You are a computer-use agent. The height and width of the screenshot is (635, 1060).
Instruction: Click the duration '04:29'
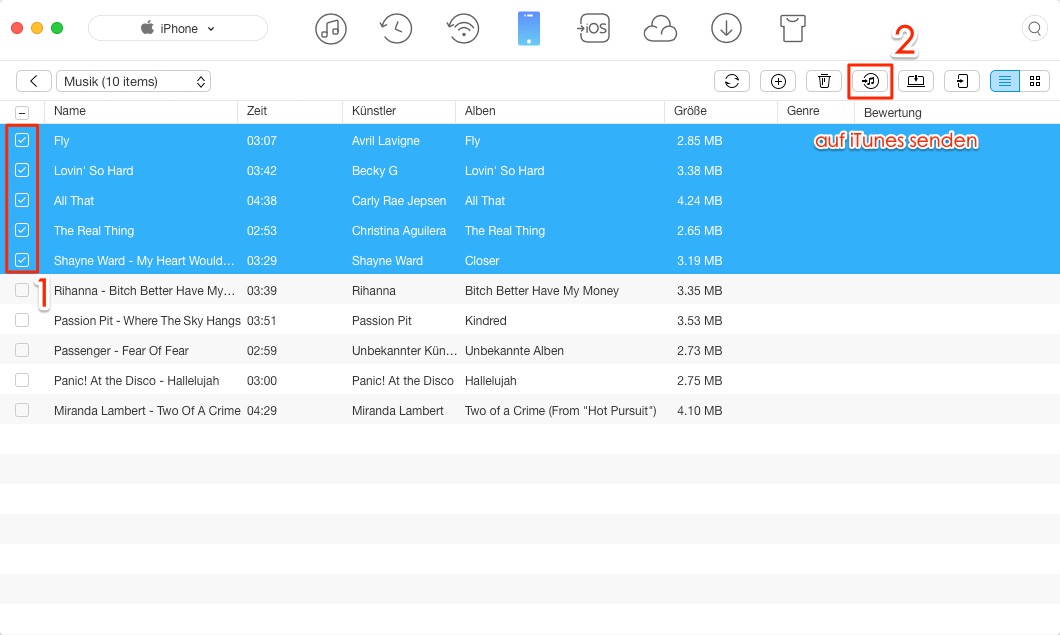[262, 410]
